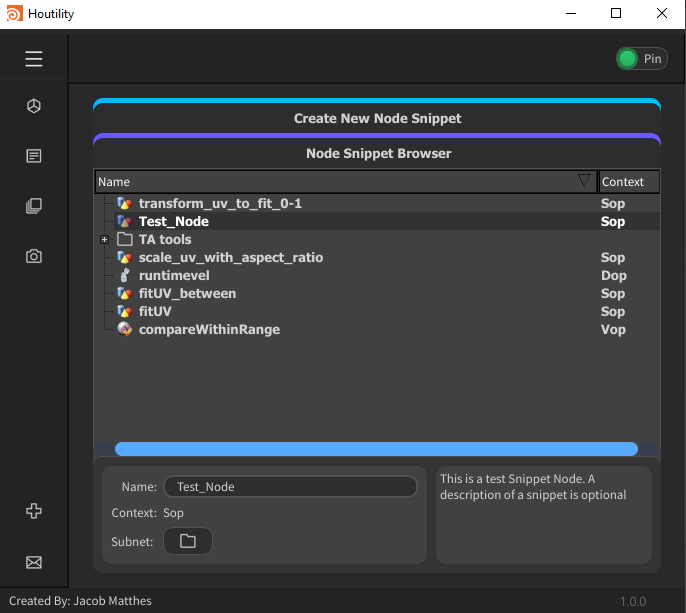Click the 1.0.0 version number

click(633, 602)
